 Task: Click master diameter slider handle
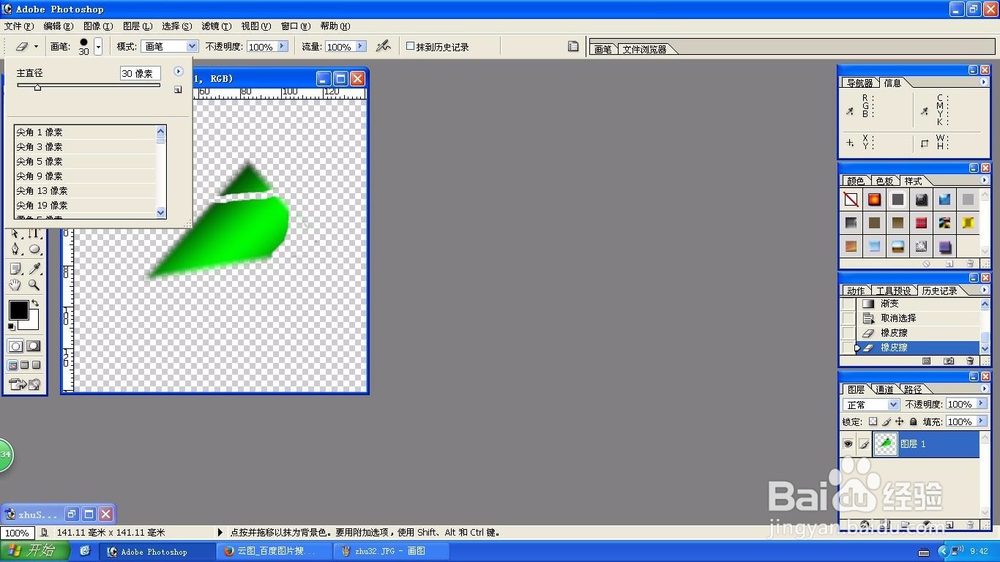coord(37,87)
